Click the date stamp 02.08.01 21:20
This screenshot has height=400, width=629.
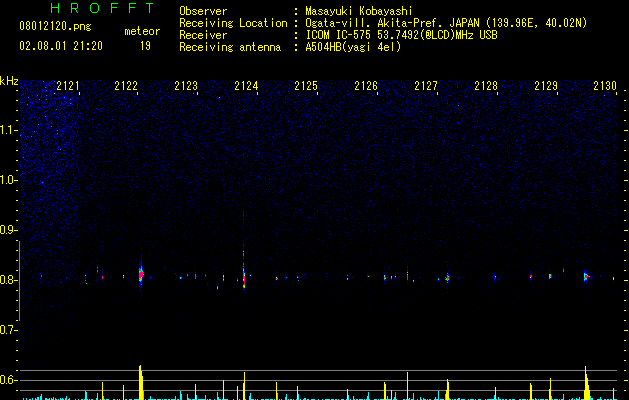[61, 46]
